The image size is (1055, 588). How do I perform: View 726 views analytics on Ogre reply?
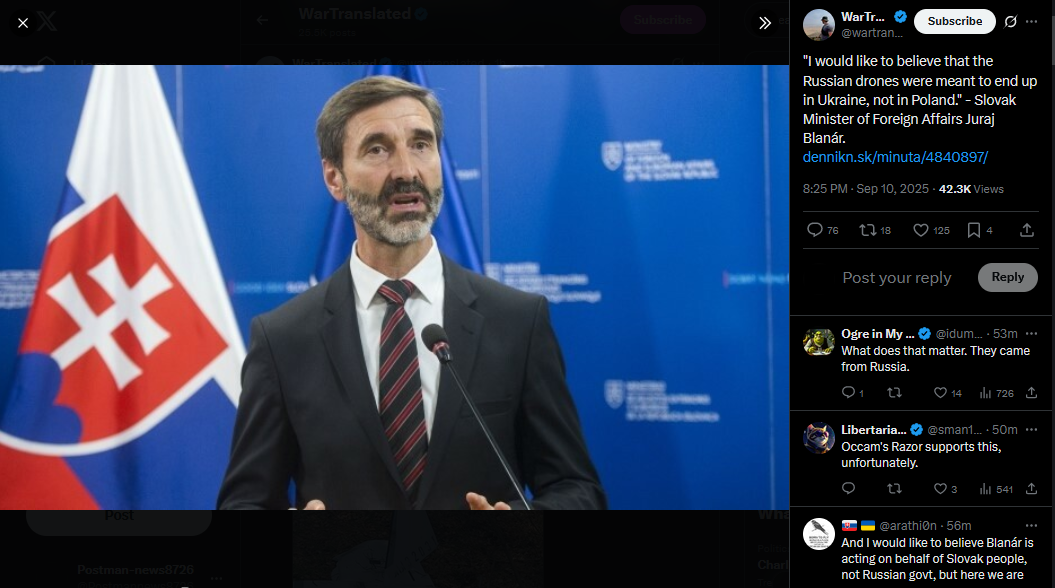[996, 393]
